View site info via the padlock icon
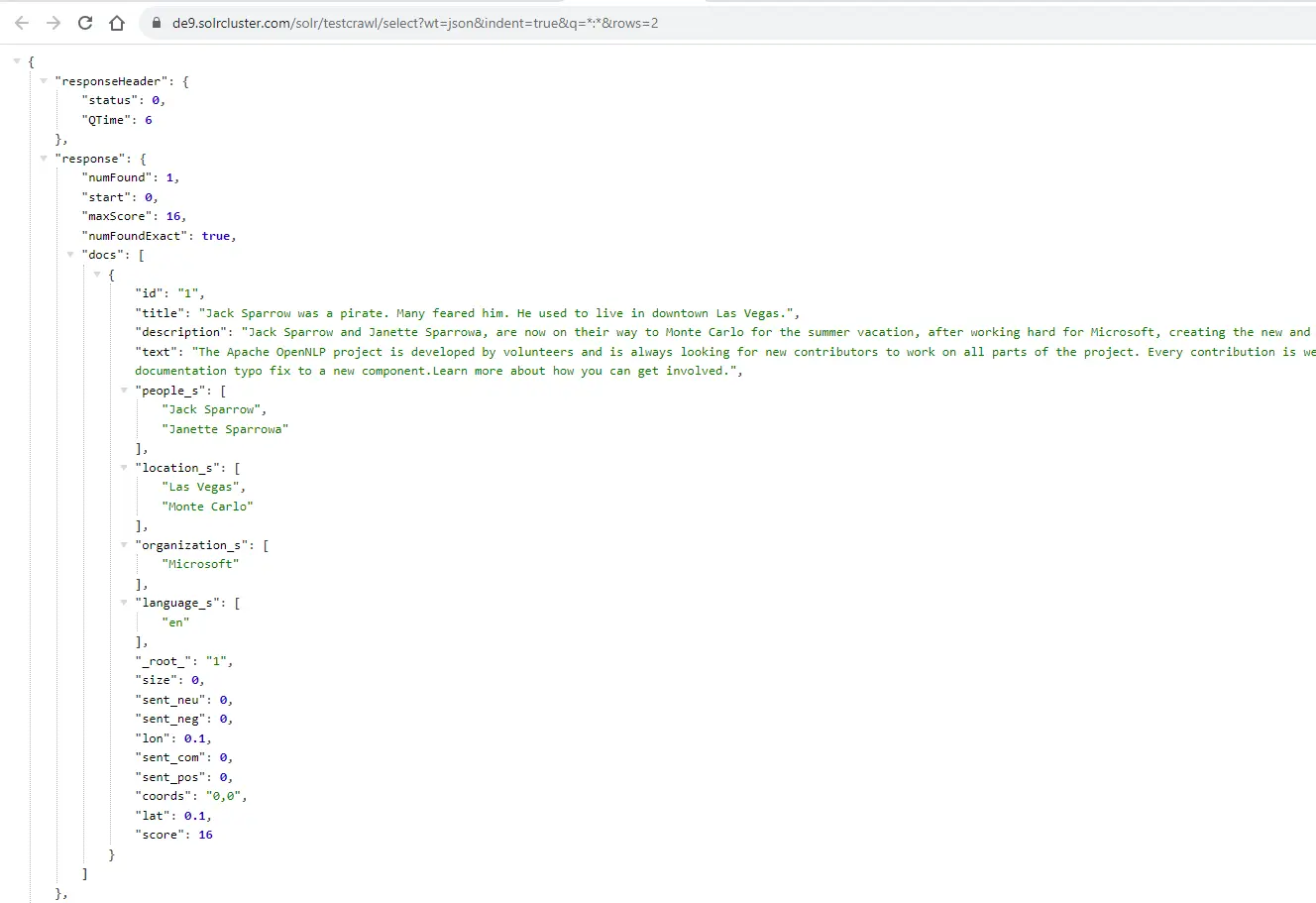 point(156,23)
